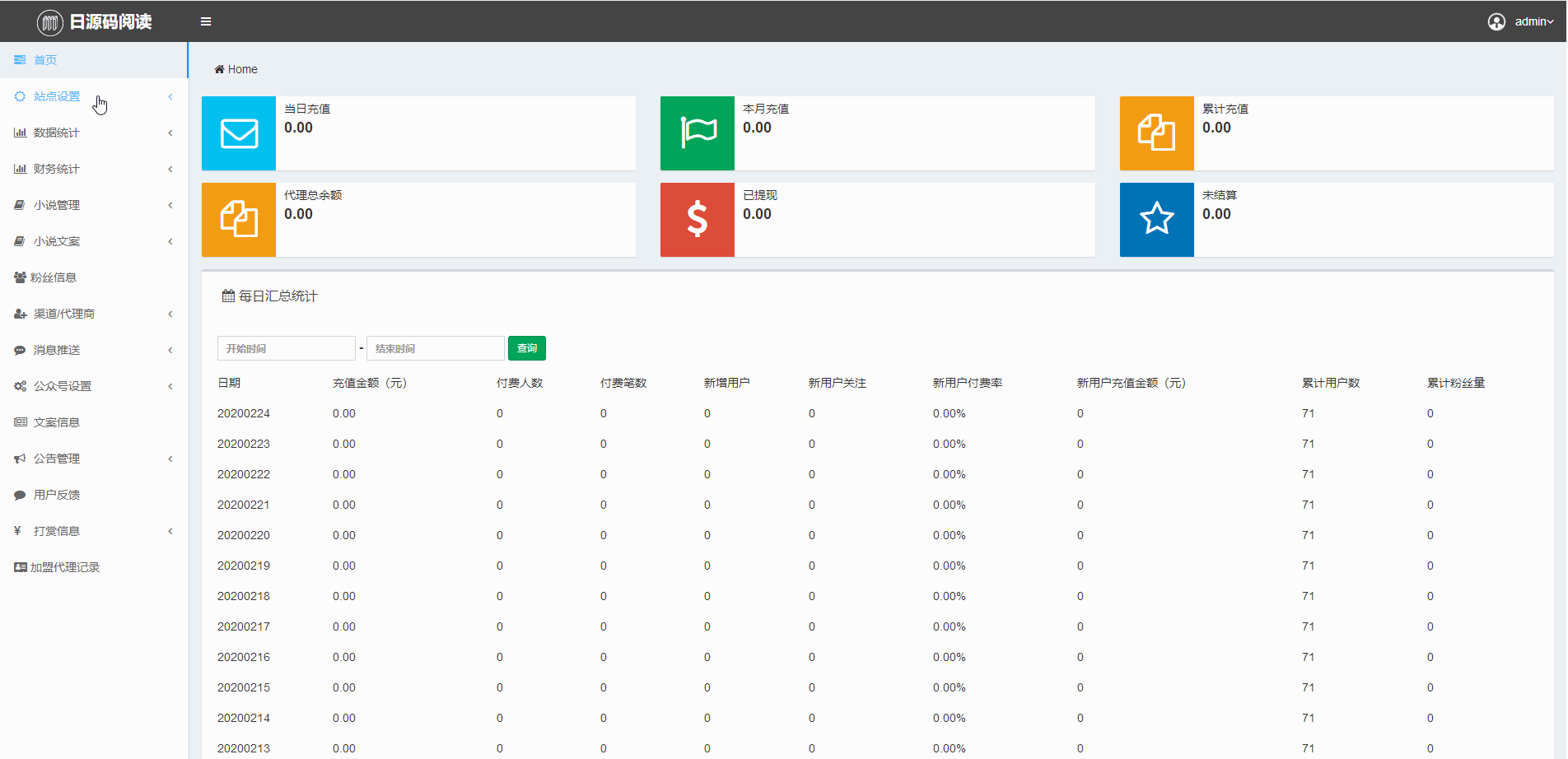
Task: Click the orange copy icon for 累计充值
Action: pos(1156,133)
